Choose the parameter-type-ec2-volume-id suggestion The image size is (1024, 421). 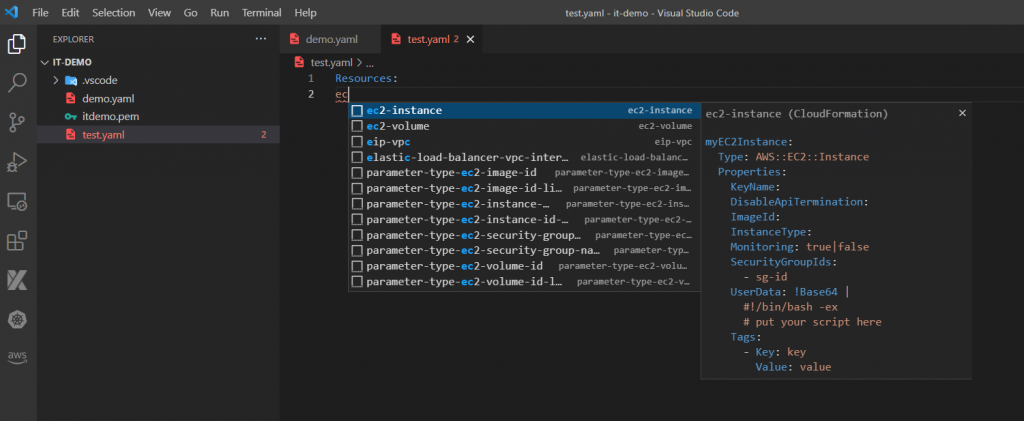(524, 266)
